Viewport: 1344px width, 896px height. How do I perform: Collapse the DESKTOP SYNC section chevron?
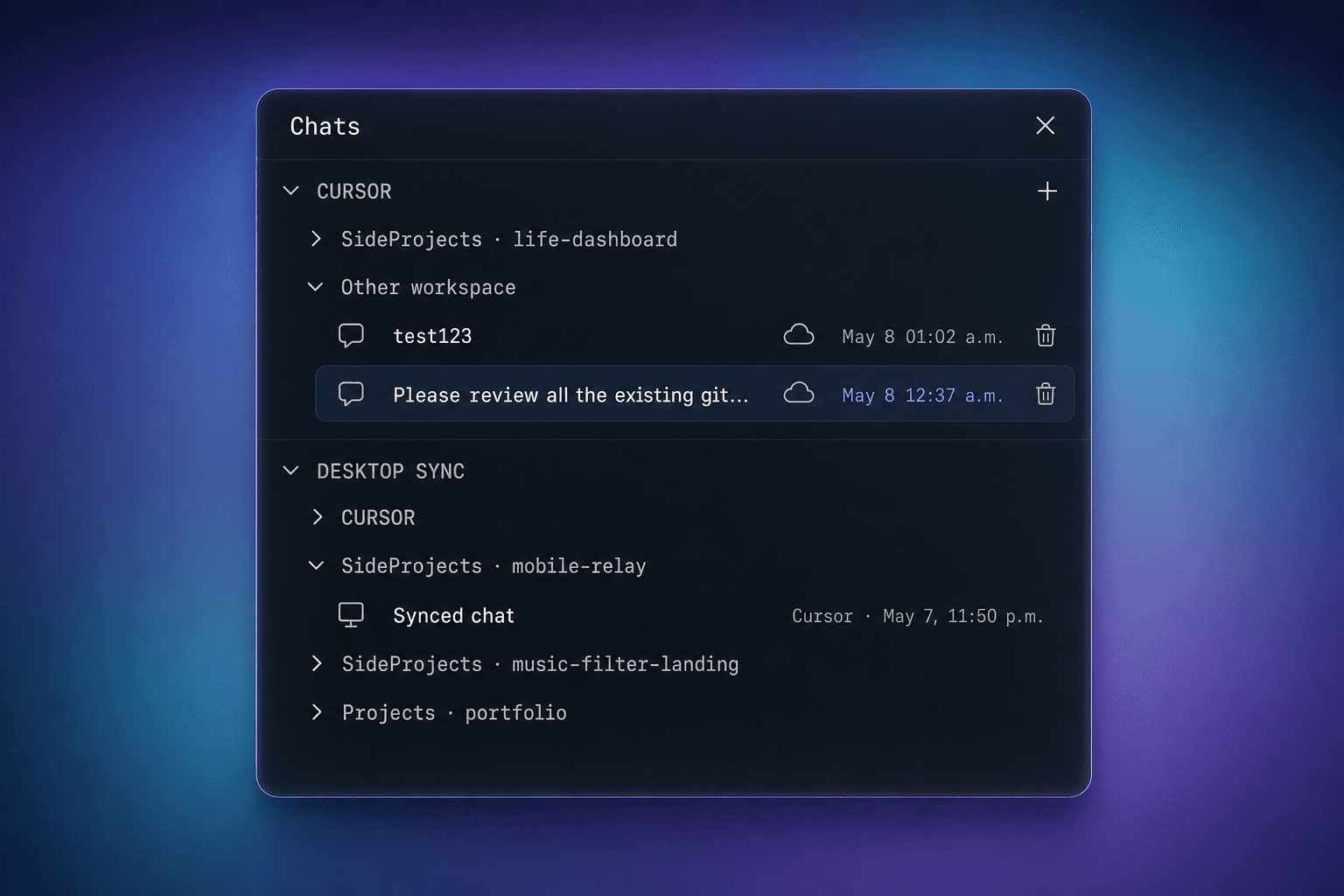tap(291, 471)
